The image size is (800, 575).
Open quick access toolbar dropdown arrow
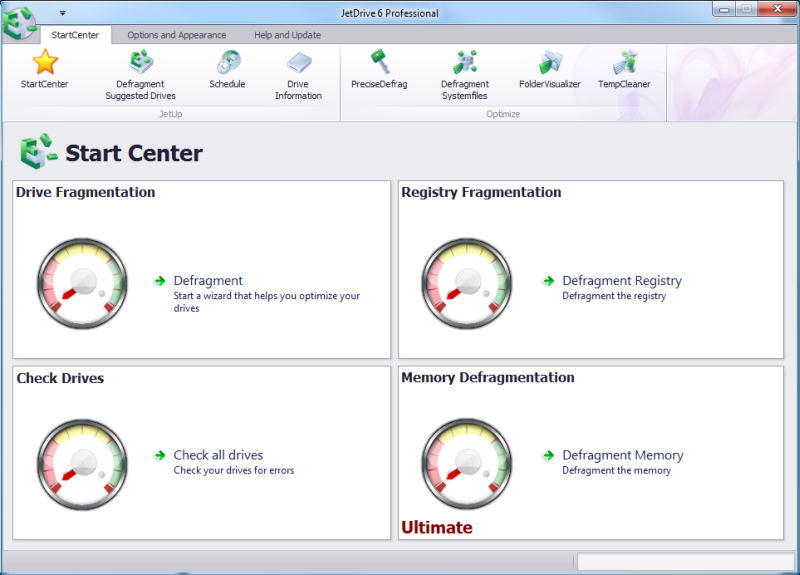click(62, 13)
